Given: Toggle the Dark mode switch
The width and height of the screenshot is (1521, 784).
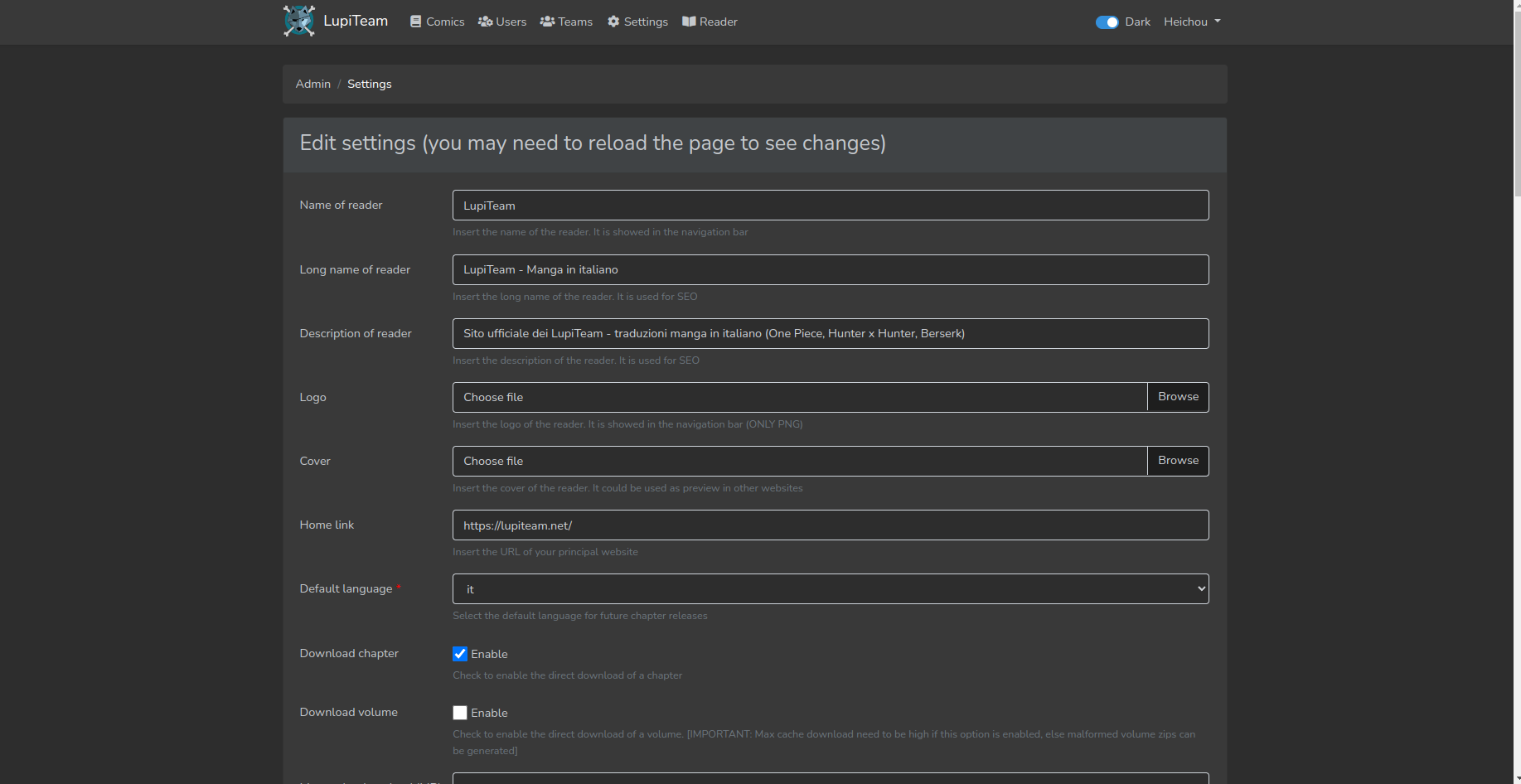Looking at the screenshot, I should click(x=1107, y=22).
